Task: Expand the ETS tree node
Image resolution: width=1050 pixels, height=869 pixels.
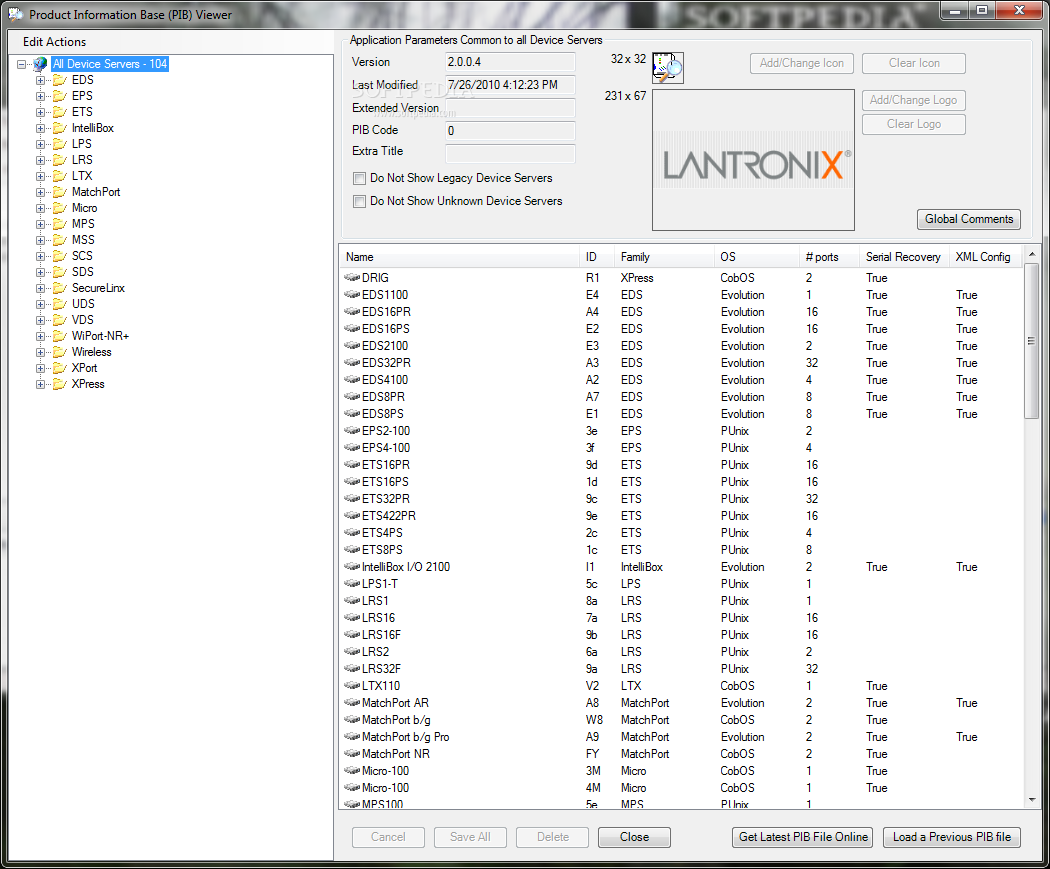Action: click(x=40, y=112)
